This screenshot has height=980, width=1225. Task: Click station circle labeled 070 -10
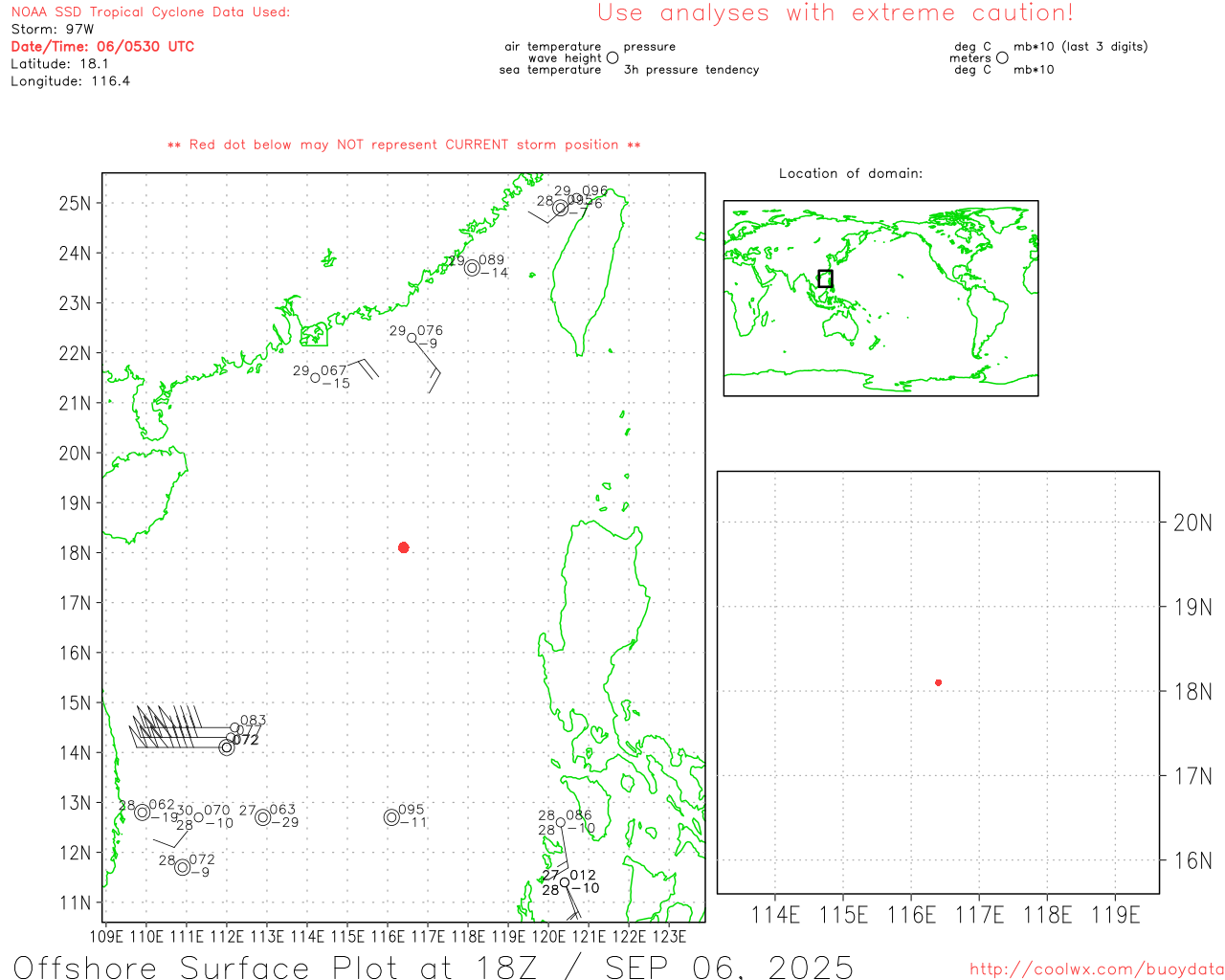[x=199, y=817]
